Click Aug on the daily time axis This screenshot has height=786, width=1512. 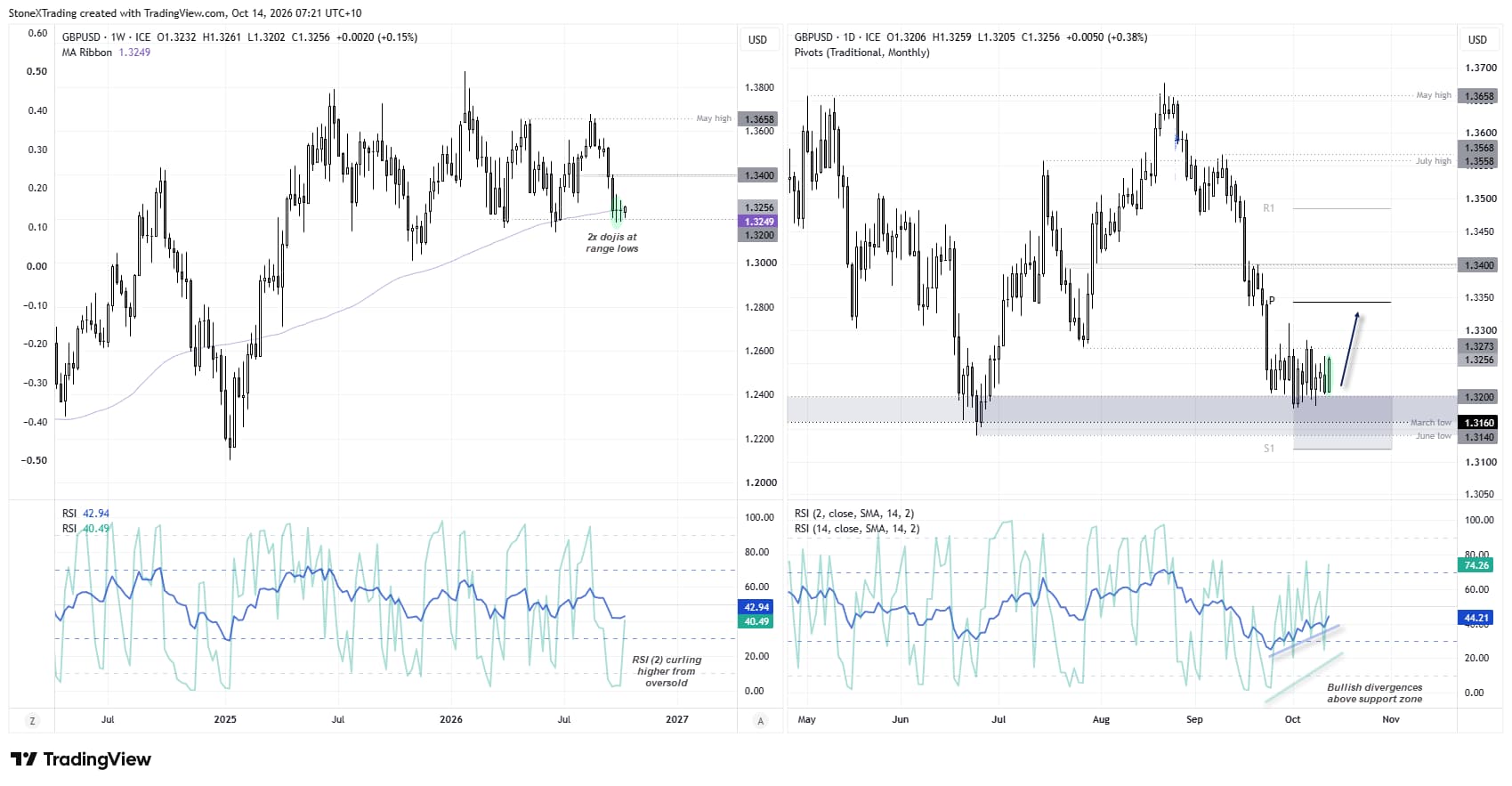click(1101, 719)
